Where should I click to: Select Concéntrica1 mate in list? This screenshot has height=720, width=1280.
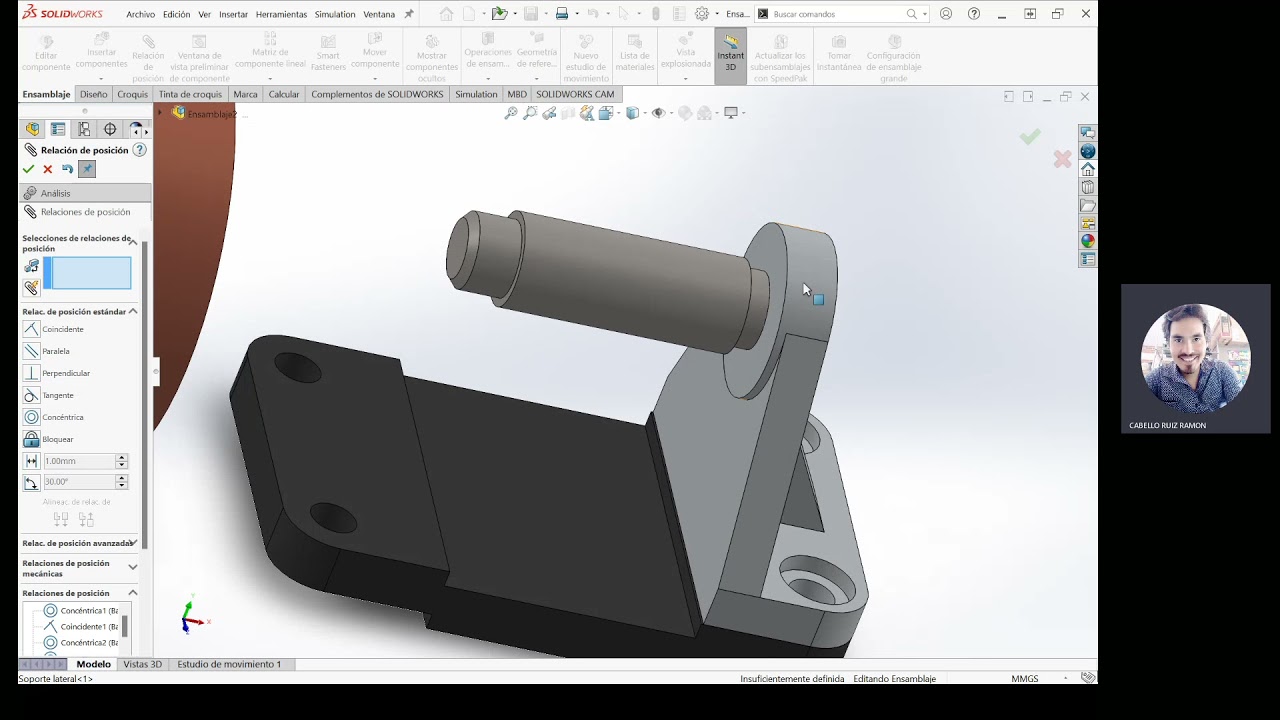[x=81, y=610]
